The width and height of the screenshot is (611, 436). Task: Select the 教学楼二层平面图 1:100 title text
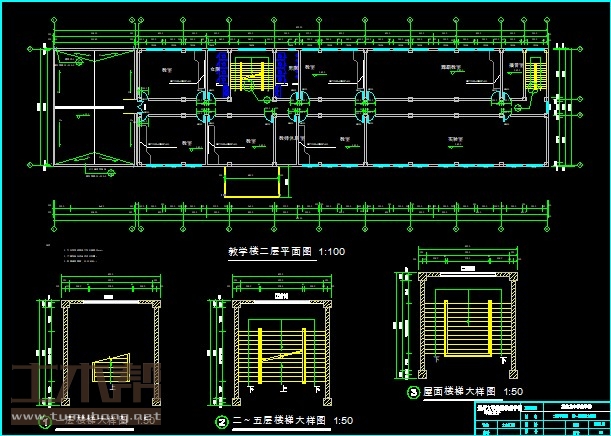point(287,252)
